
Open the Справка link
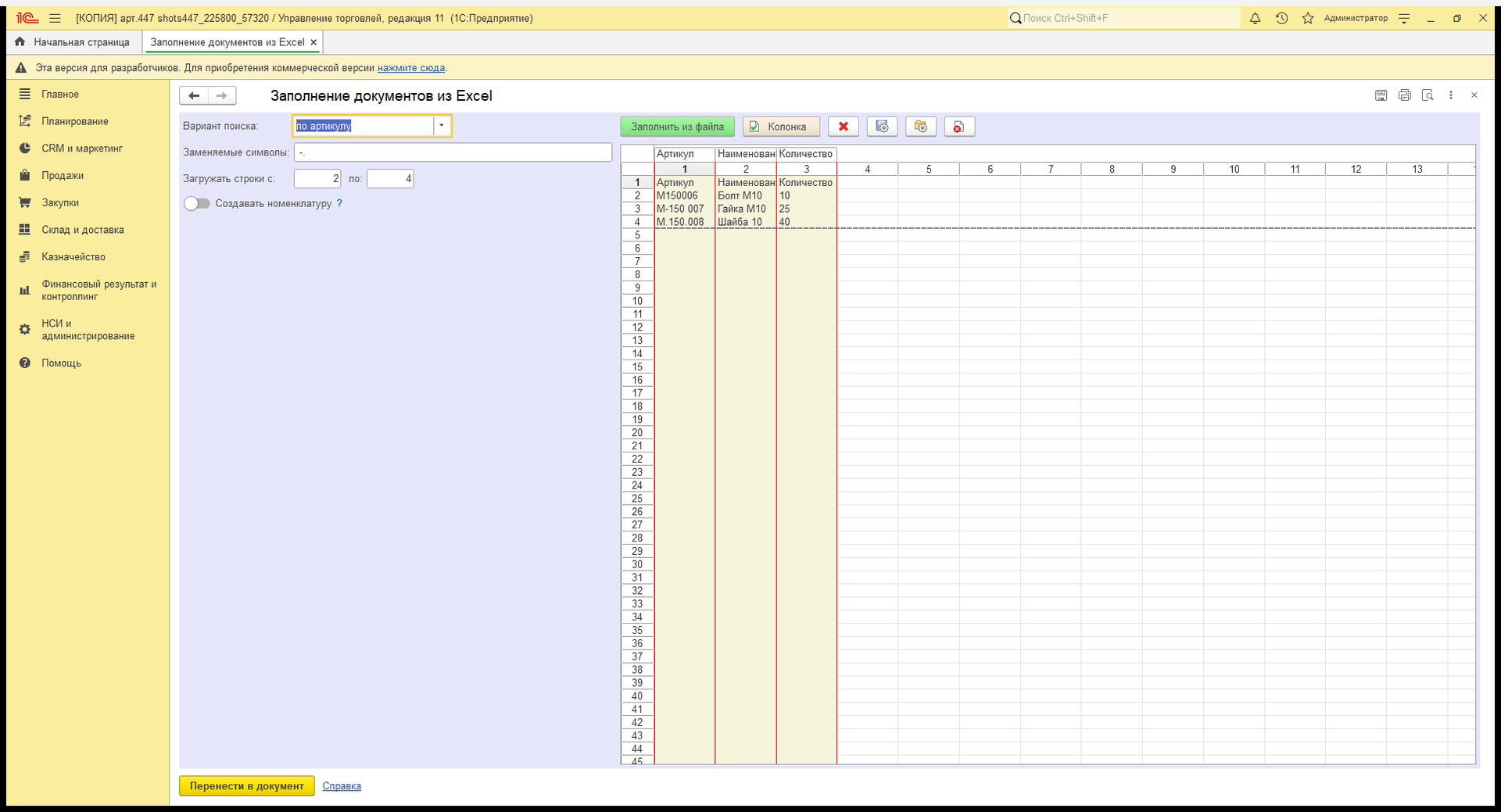pos(342,786)
